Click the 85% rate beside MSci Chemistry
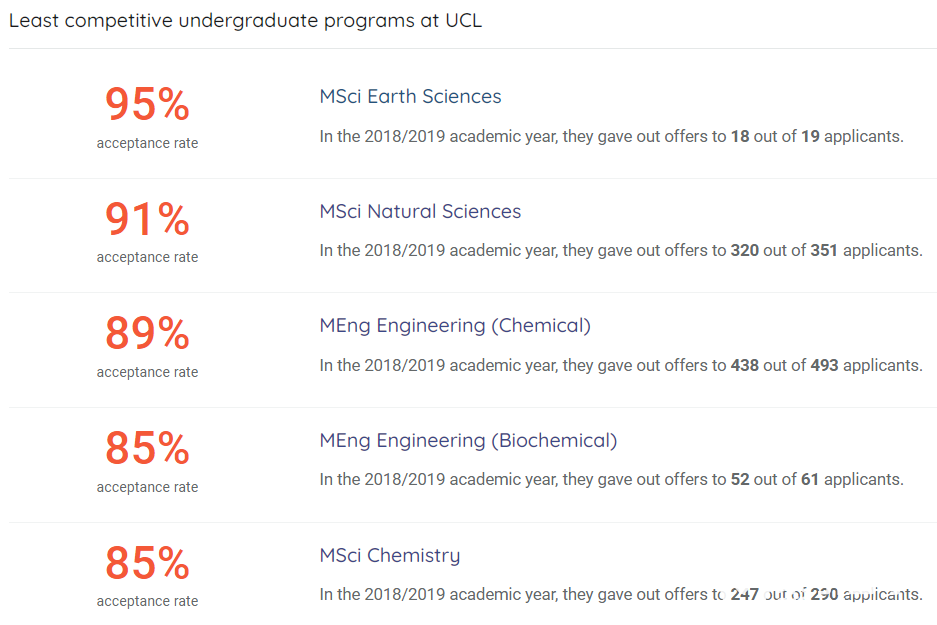 pyautogui.click(x=147, y=563)
